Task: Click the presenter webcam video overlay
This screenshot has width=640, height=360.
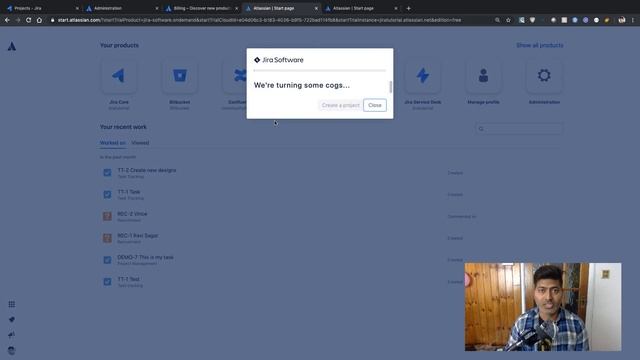Action: (x=543, y=307)
